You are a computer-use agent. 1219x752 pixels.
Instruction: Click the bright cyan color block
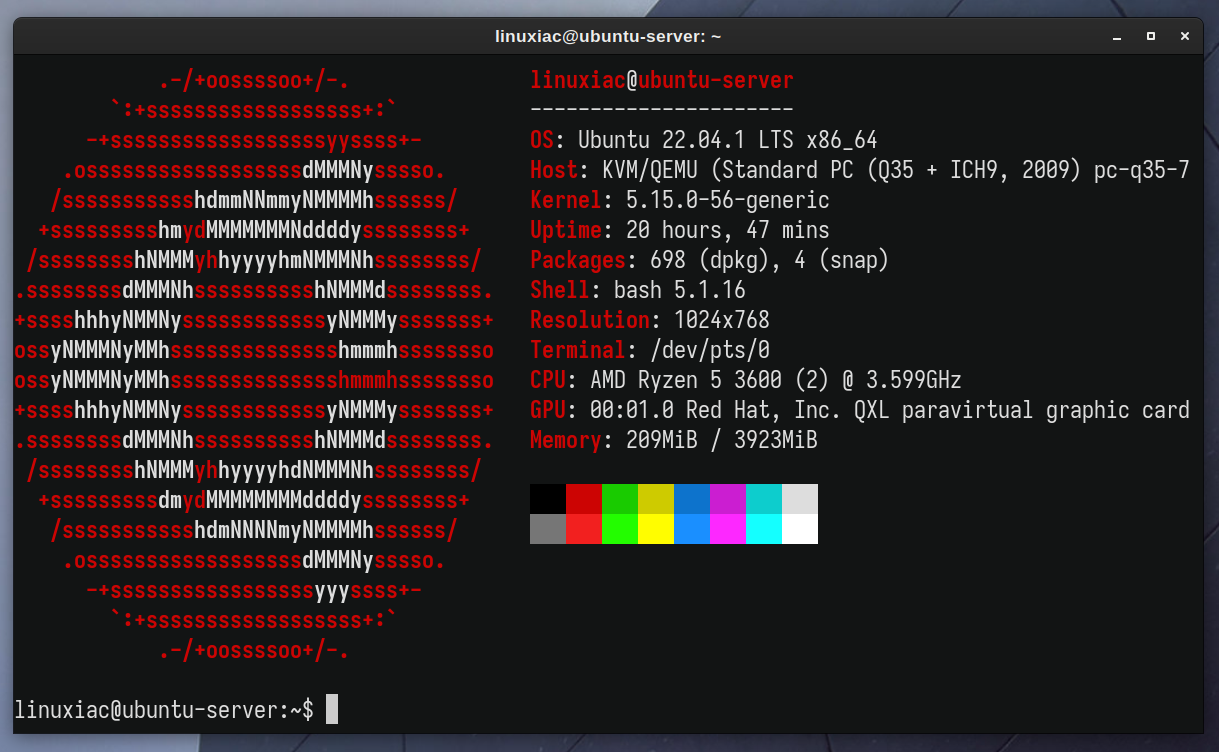point(764,529)
